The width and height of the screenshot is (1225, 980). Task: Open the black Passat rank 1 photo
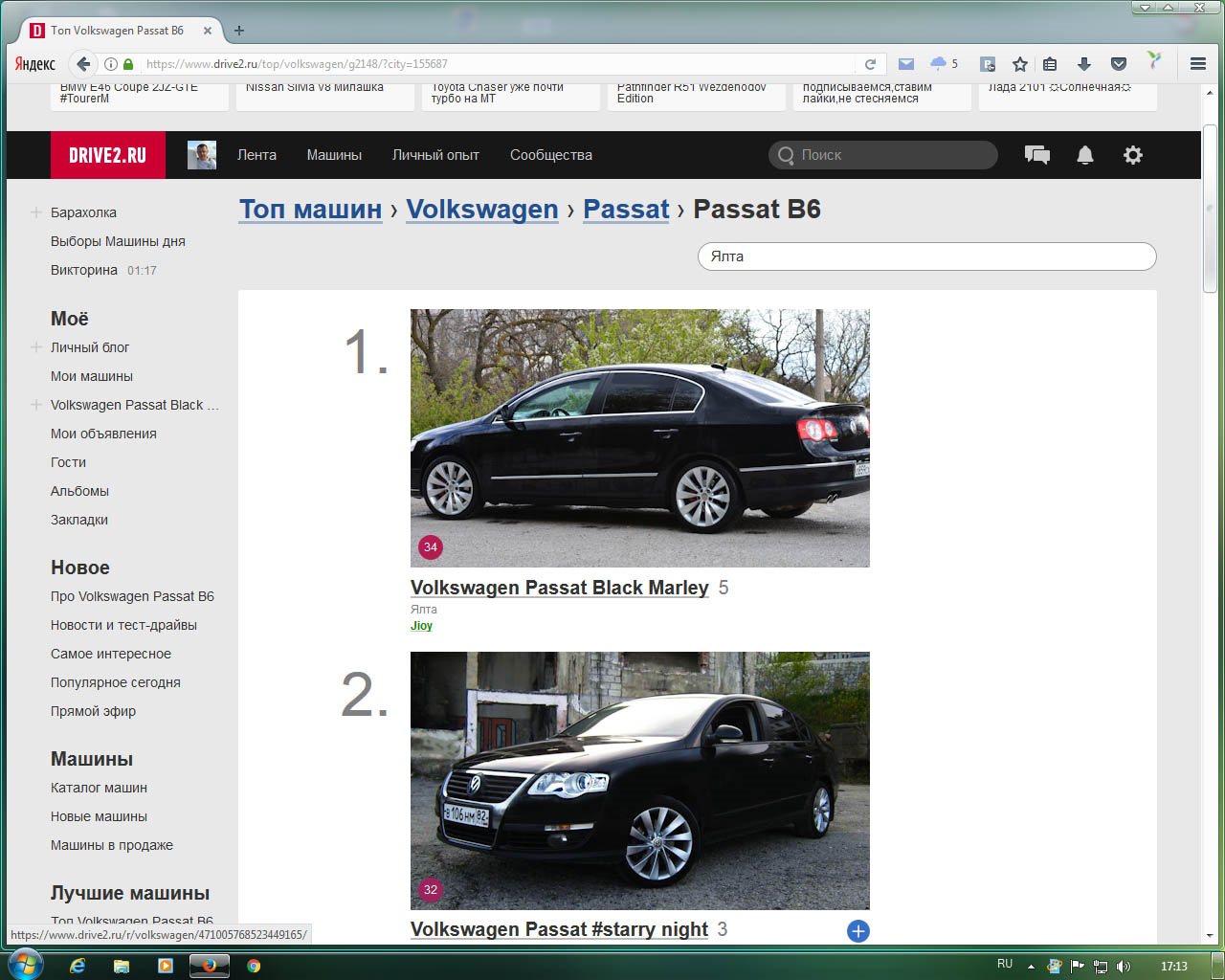(640, 438)
